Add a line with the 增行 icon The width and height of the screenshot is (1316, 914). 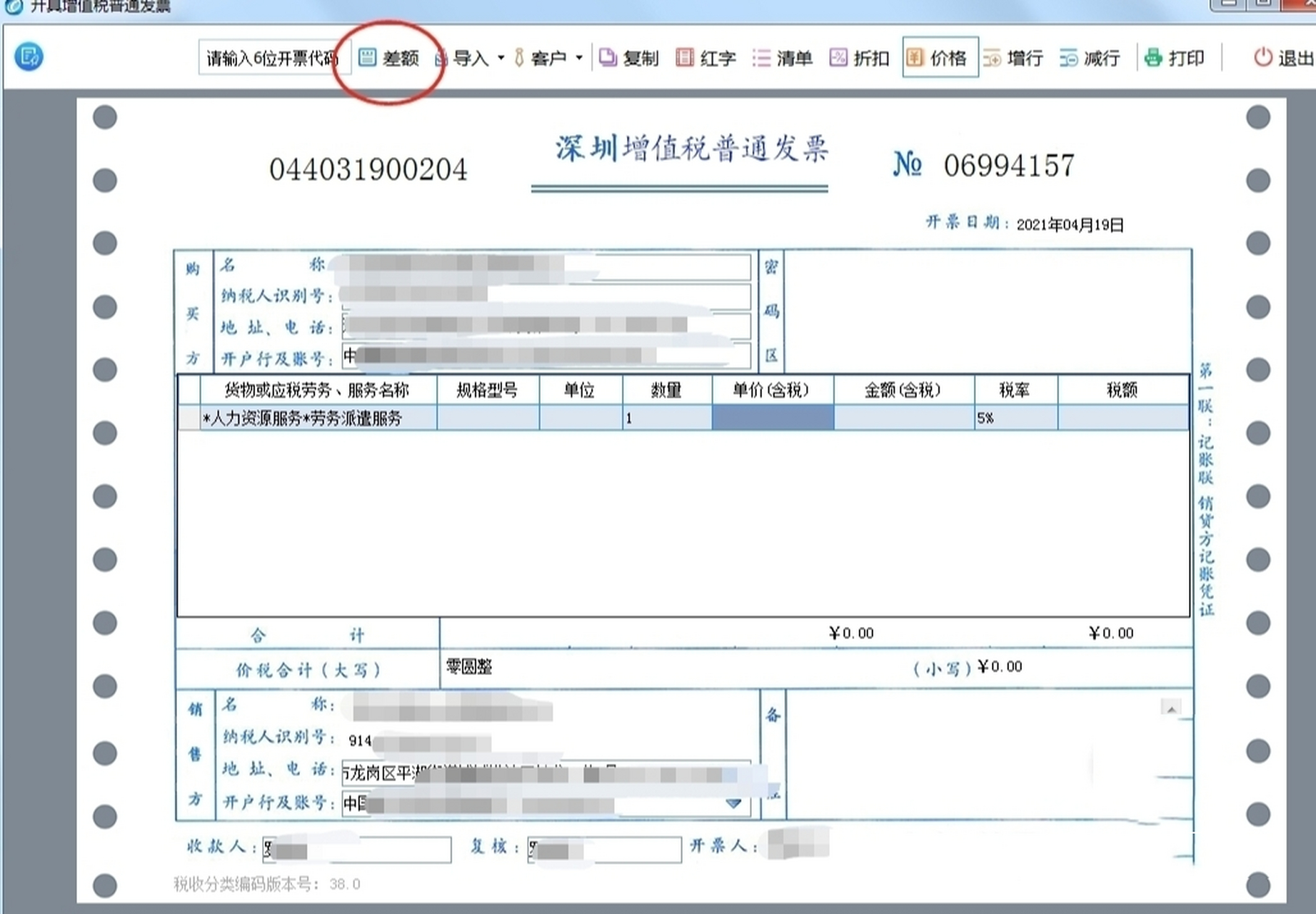[x=1015, y=59]
